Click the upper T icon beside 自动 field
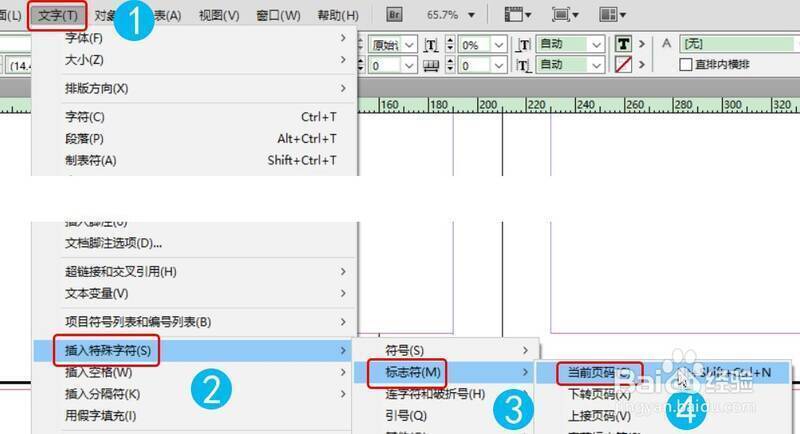The image size is (800, 434). [x=523, y=45]
